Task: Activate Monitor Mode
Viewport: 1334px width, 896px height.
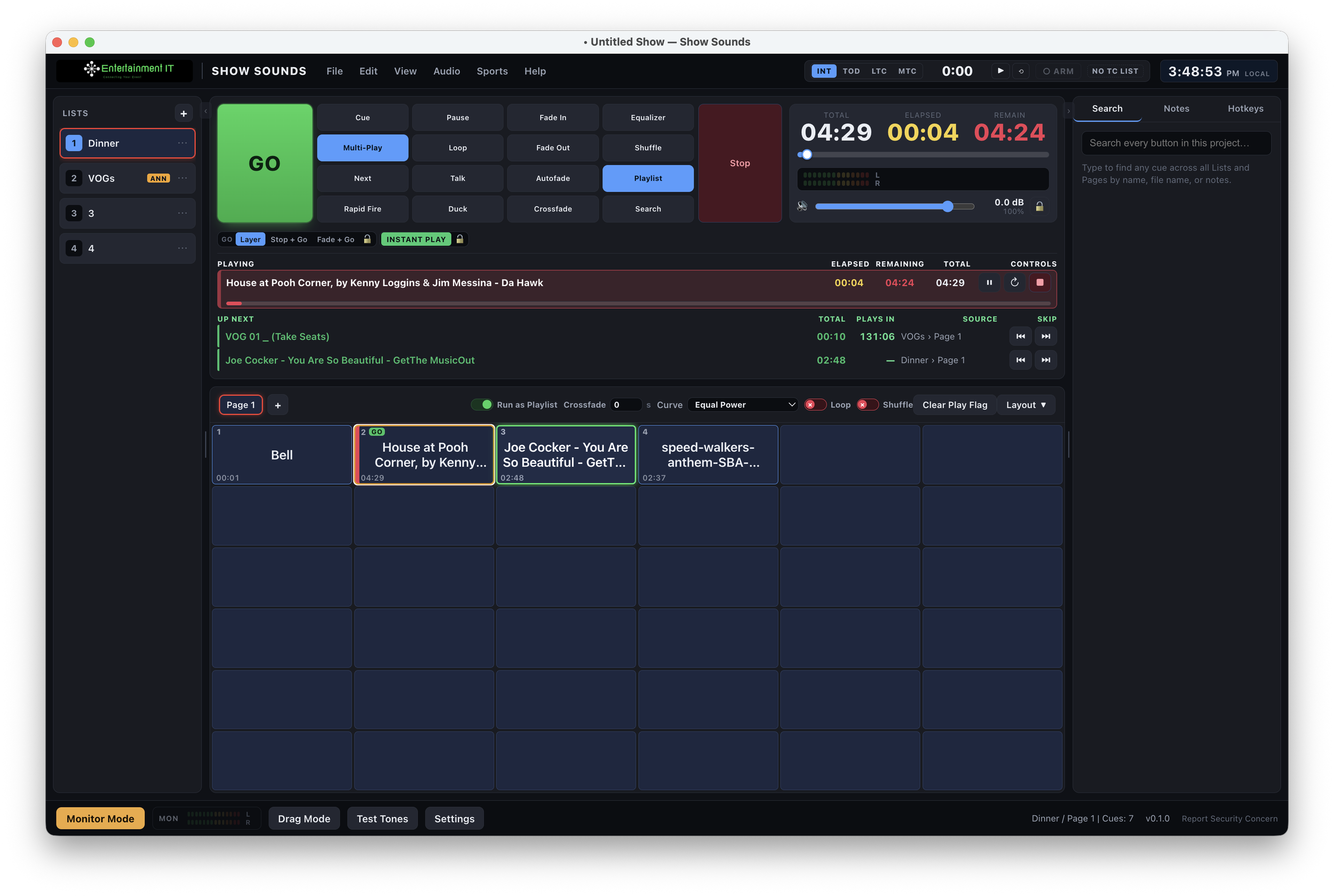Action: 100,819
